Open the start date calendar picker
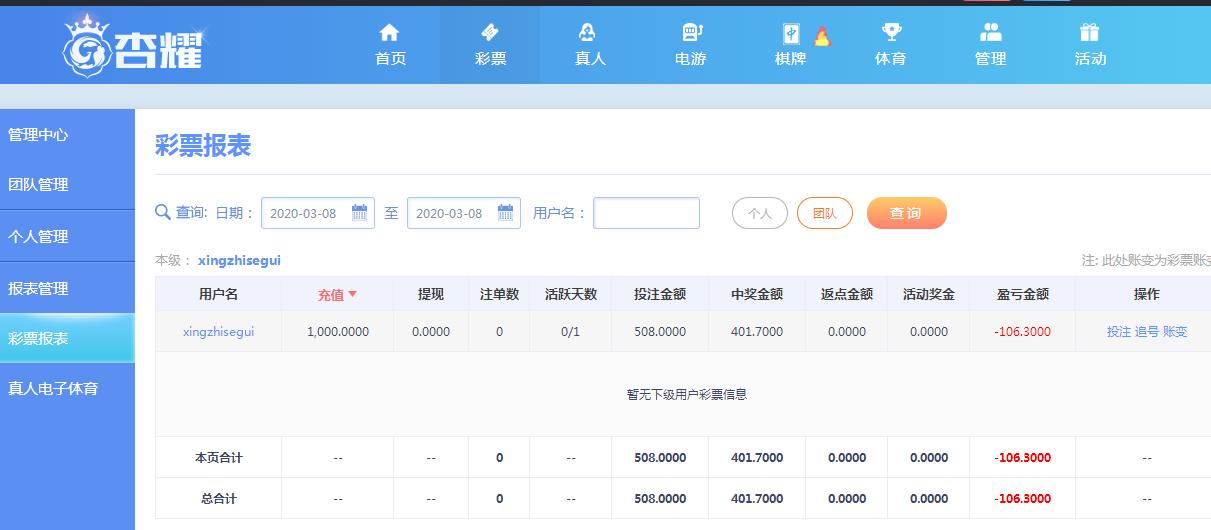Screen dimensions: 1211x530 click(x=360, y=213)
